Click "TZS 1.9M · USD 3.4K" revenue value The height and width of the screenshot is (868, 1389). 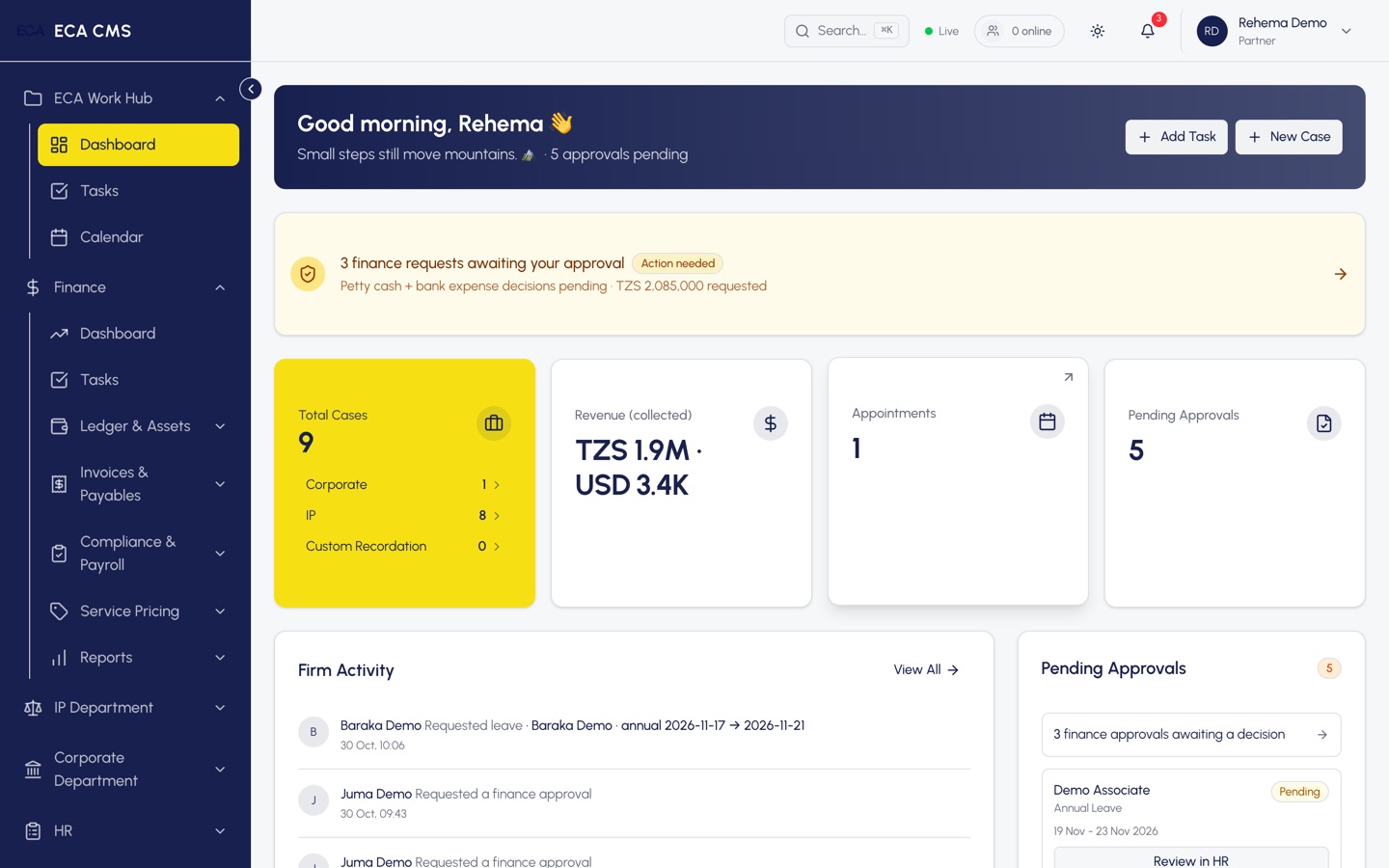[x=639, y=468]
